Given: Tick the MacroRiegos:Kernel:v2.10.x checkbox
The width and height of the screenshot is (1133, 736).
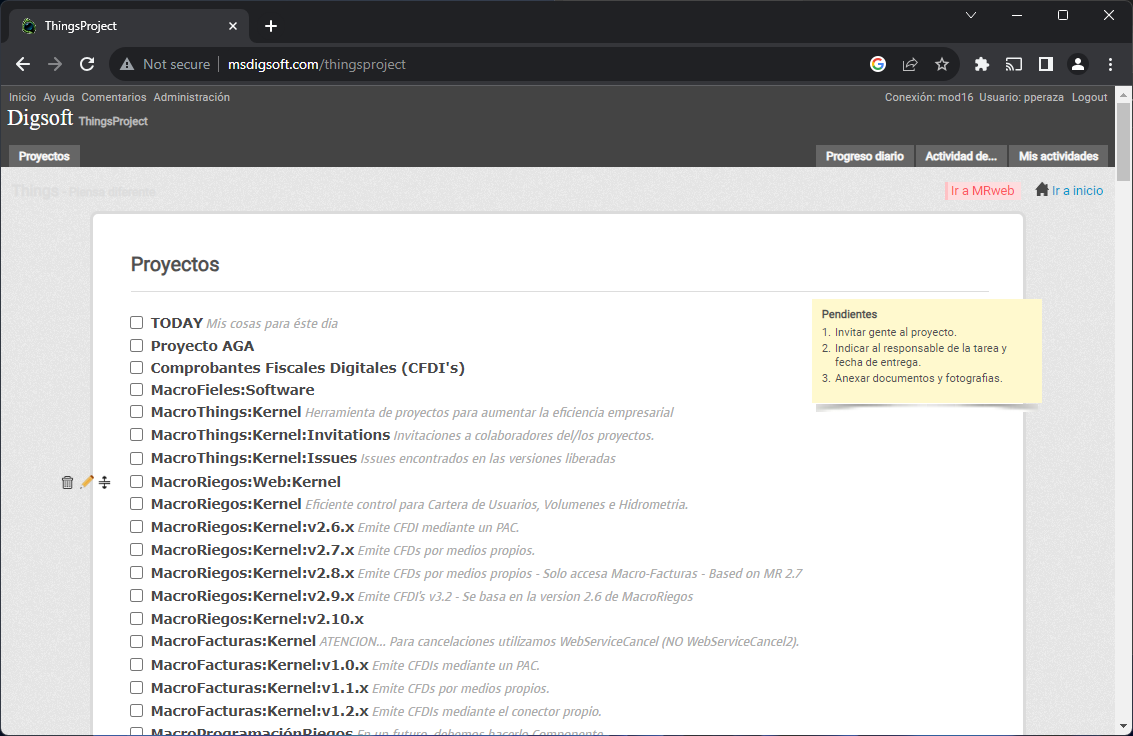Looking at the screenshot, I should [x=137, y=618].
